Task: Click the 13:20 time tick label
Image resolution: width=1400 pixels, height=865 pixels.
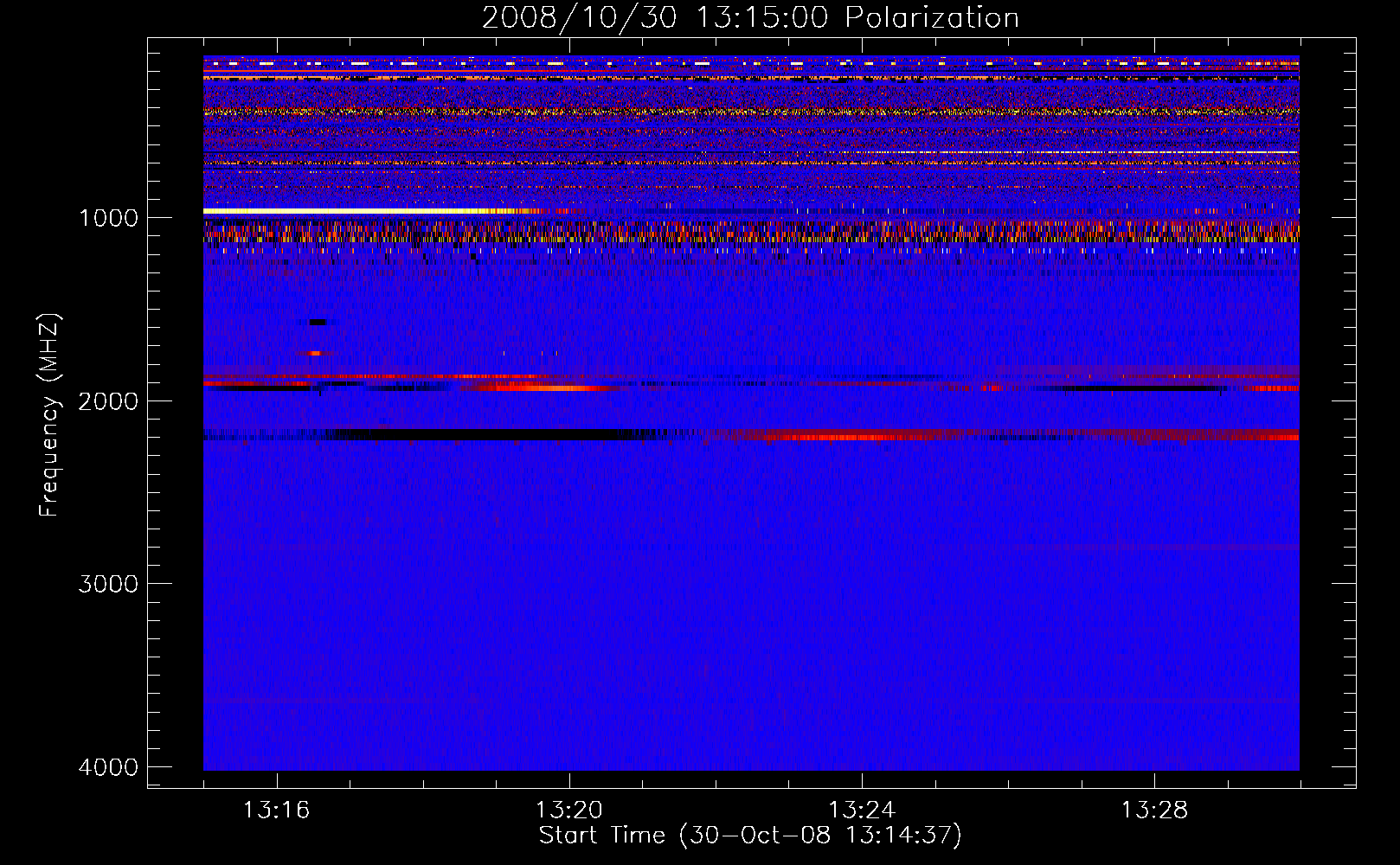Action: click(568, 811)
